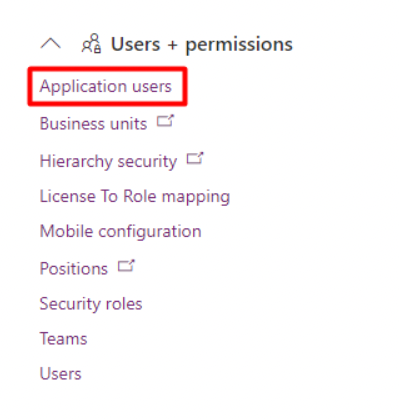The image size is (399, 419).
Task: Launch Positions in a new window icon
Action: pos(126,266)
